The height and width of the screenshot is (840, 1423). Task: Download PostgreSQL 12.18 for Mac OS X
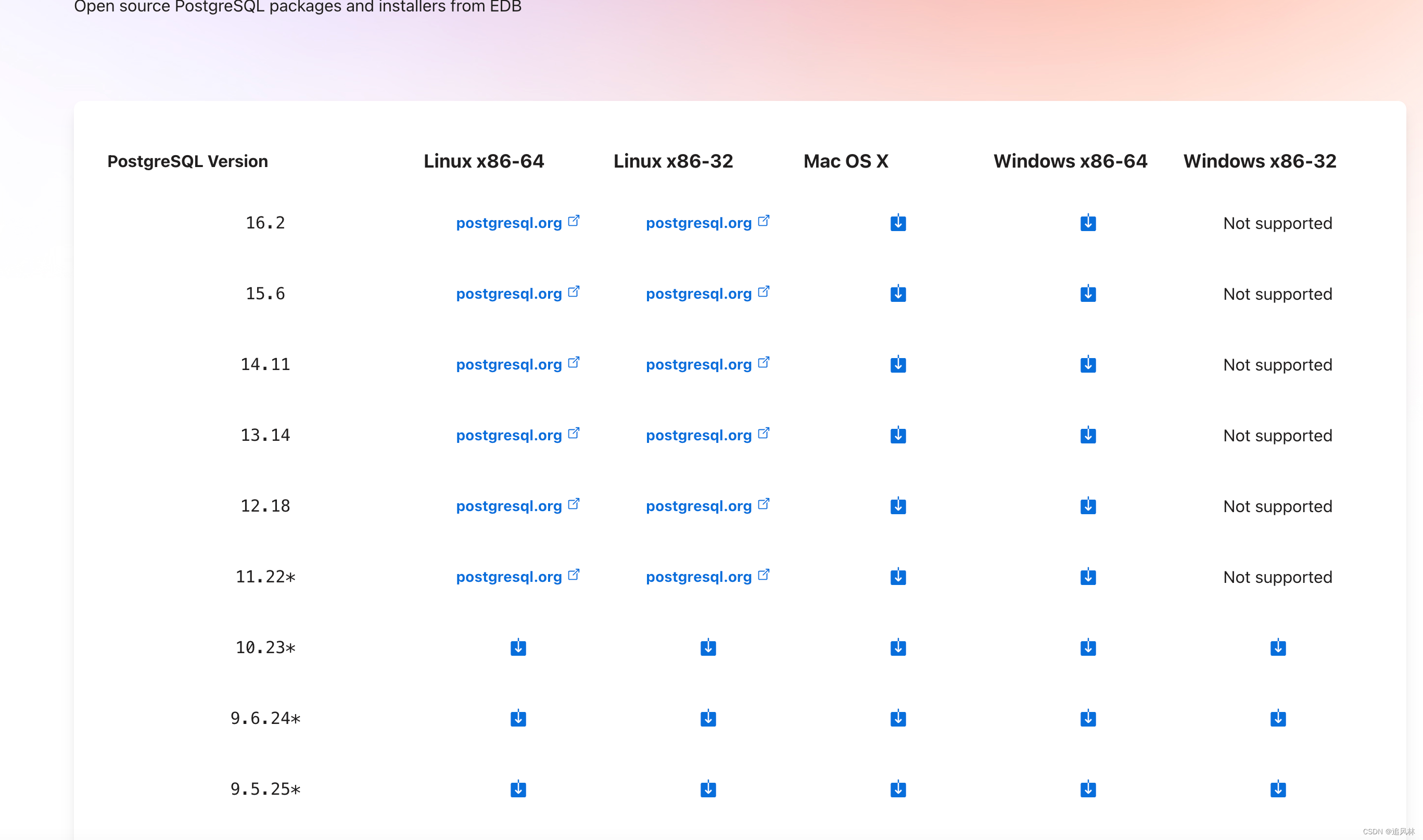click(898, 506)
